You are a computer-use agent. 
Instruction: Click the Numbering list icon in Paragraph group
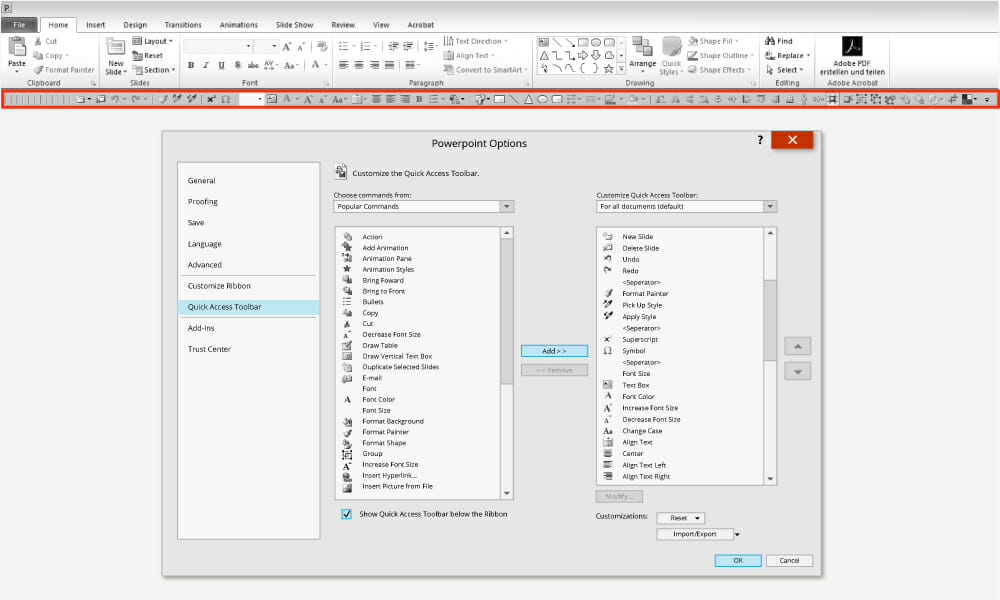click(x=365, y=47)
